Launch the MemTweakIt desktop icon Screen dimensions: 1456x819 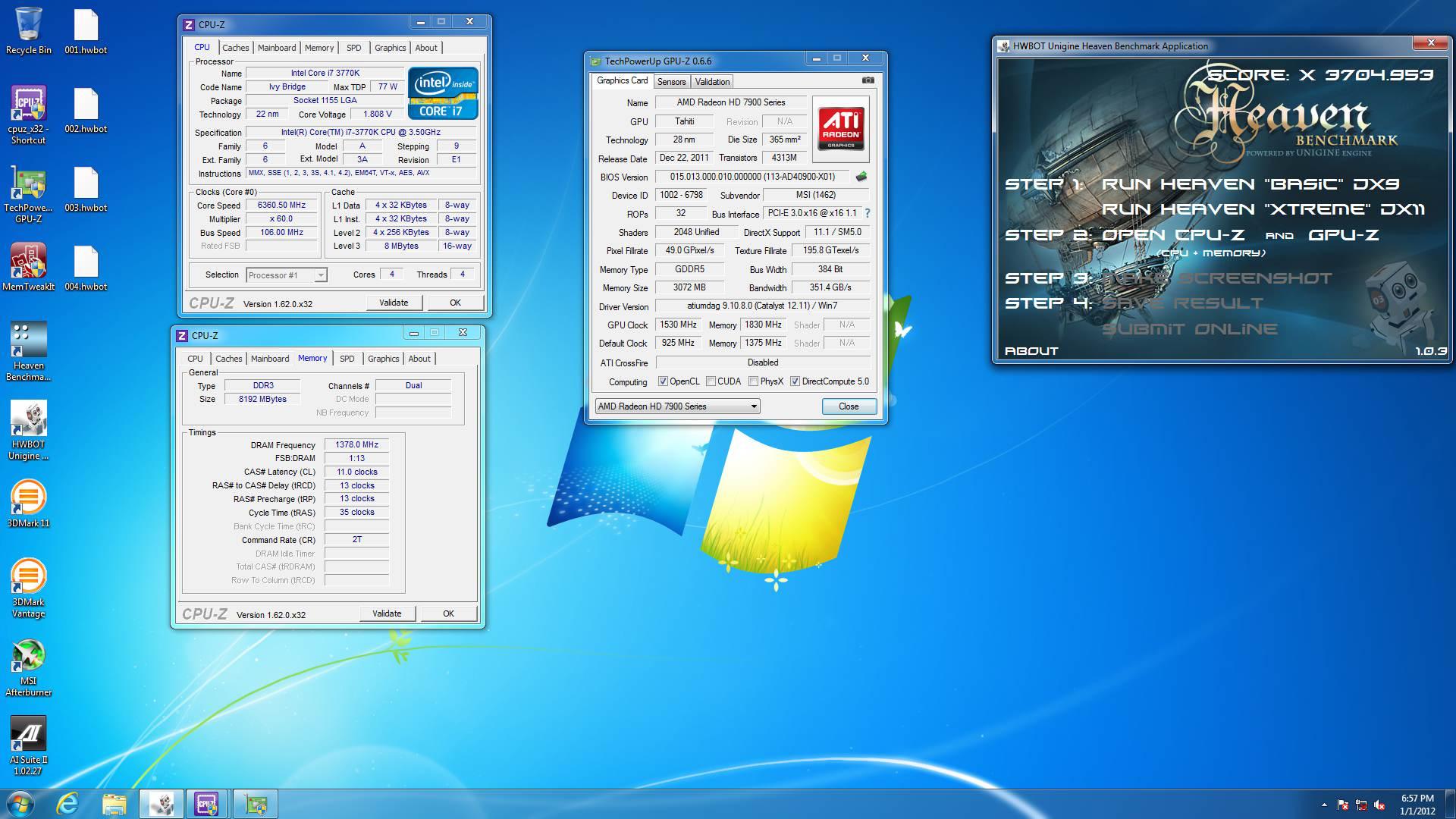[x=28, y=268]
